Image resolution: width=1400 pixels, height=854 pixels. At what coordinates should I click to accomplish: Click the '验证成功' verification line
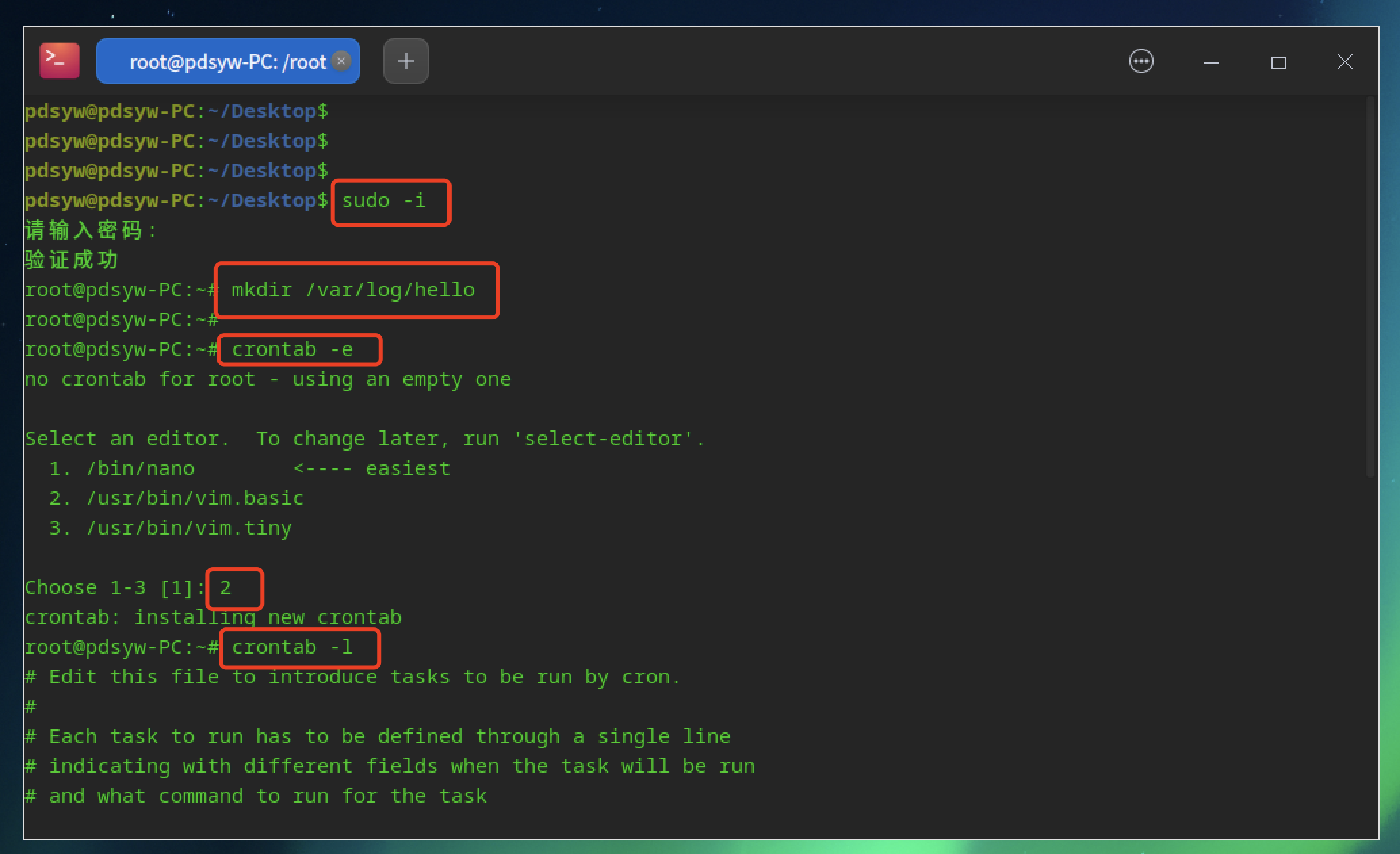72,261
